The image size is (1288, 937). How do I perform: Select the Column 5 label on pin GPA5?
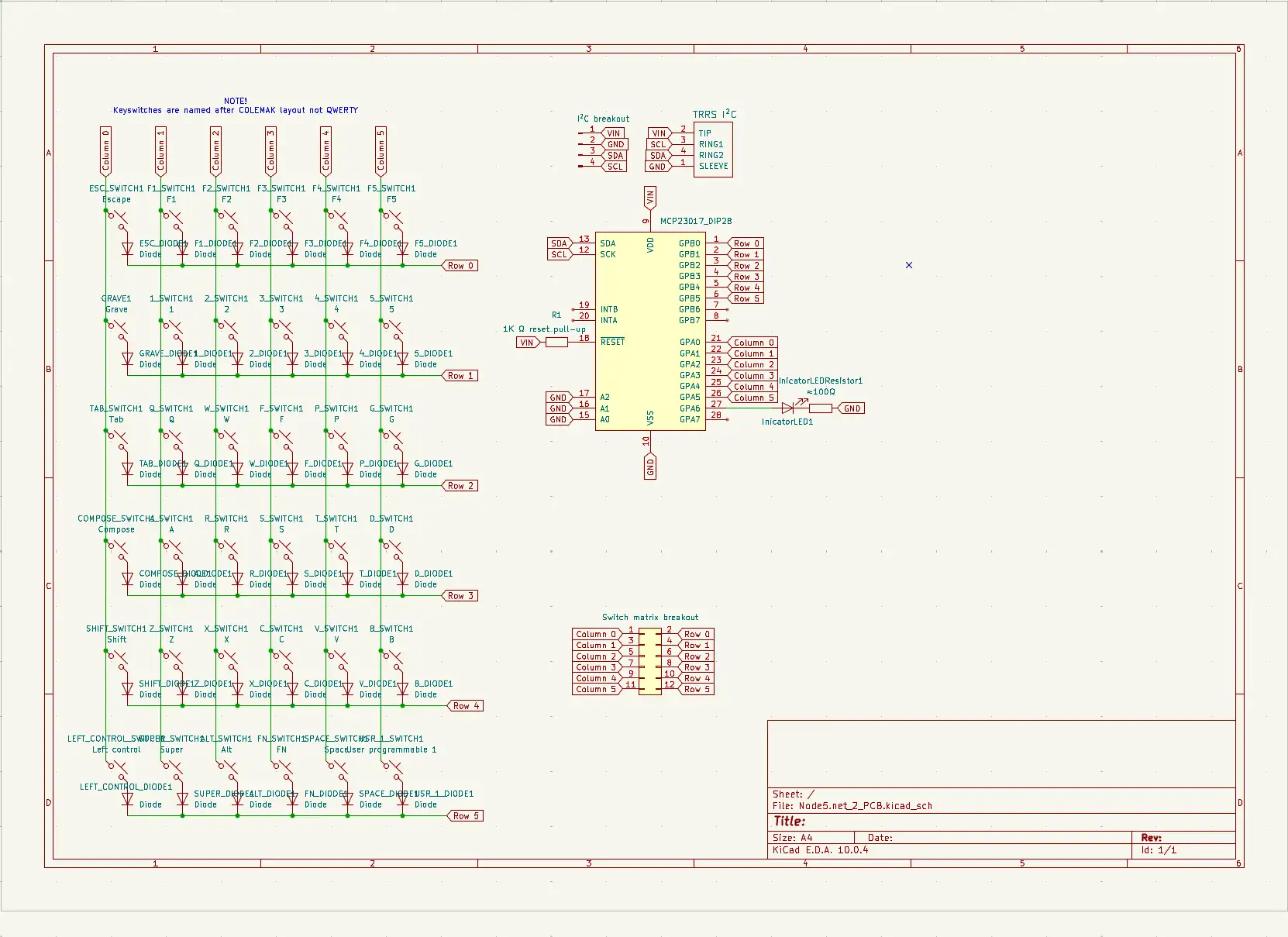point(752,398)
